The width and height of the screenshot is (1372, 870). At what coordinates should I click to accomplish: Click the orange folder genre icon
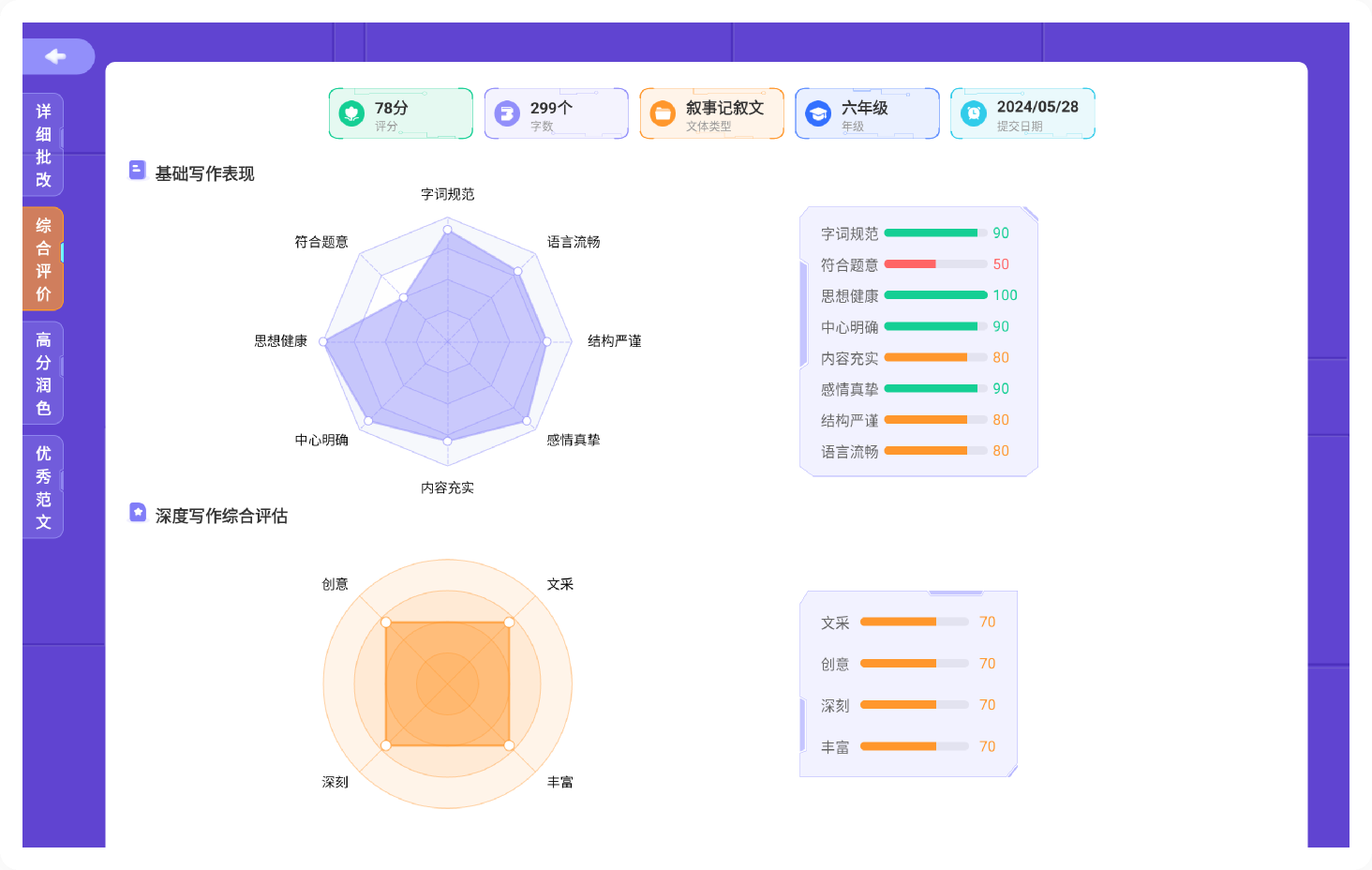point(663,113)
